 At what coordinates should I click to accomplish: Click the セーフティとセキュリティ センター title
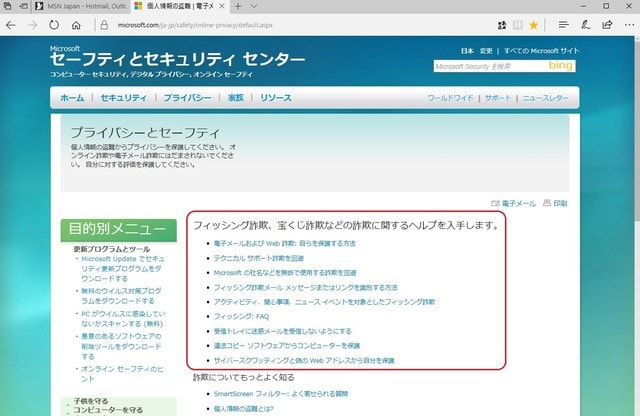pyautogui.click(x=177, y=60)
